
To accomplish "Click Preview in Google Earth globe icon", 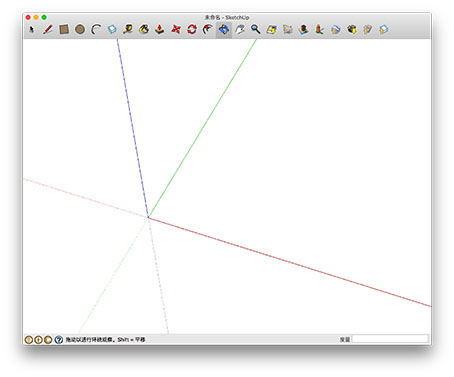I will pos(335,30).
